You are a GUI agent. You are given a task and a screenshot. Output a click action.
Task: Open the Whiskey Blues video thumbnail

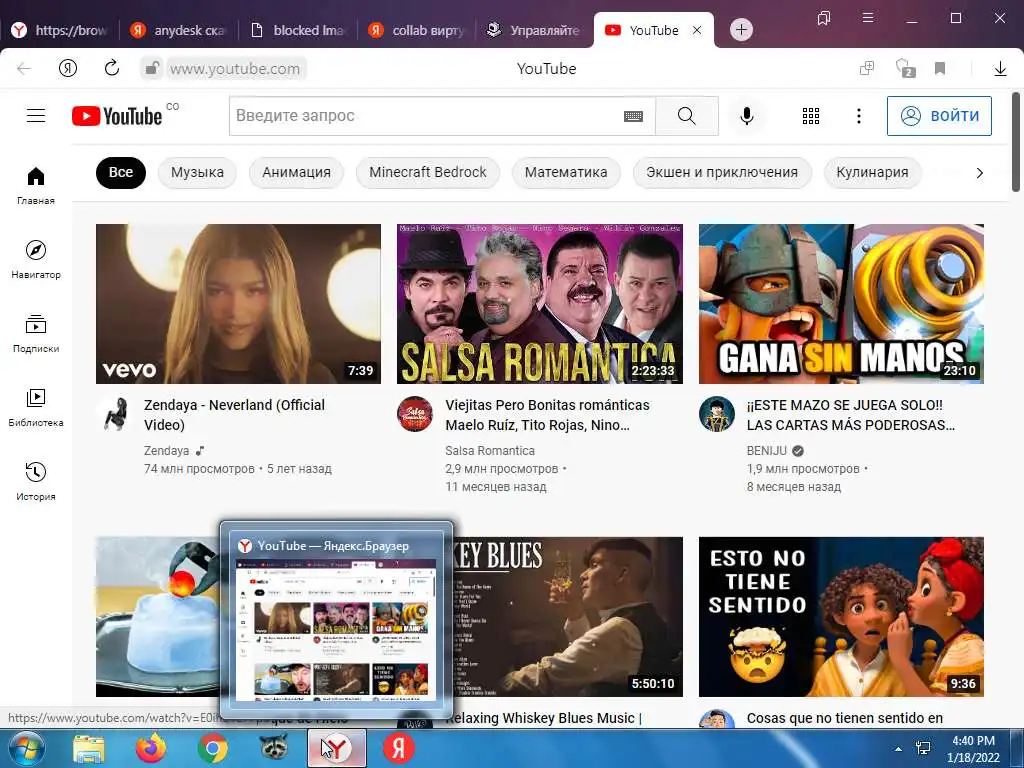click(568, 616)
